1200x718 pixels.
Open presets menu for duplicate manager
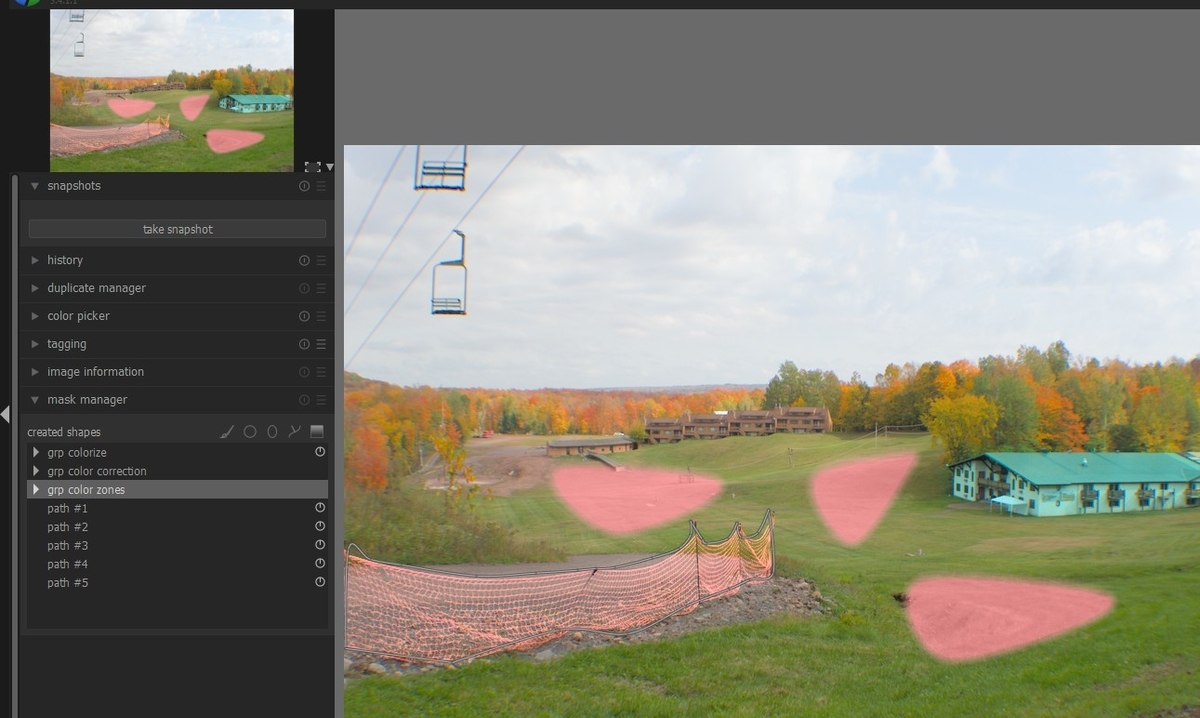click(321, 288)
